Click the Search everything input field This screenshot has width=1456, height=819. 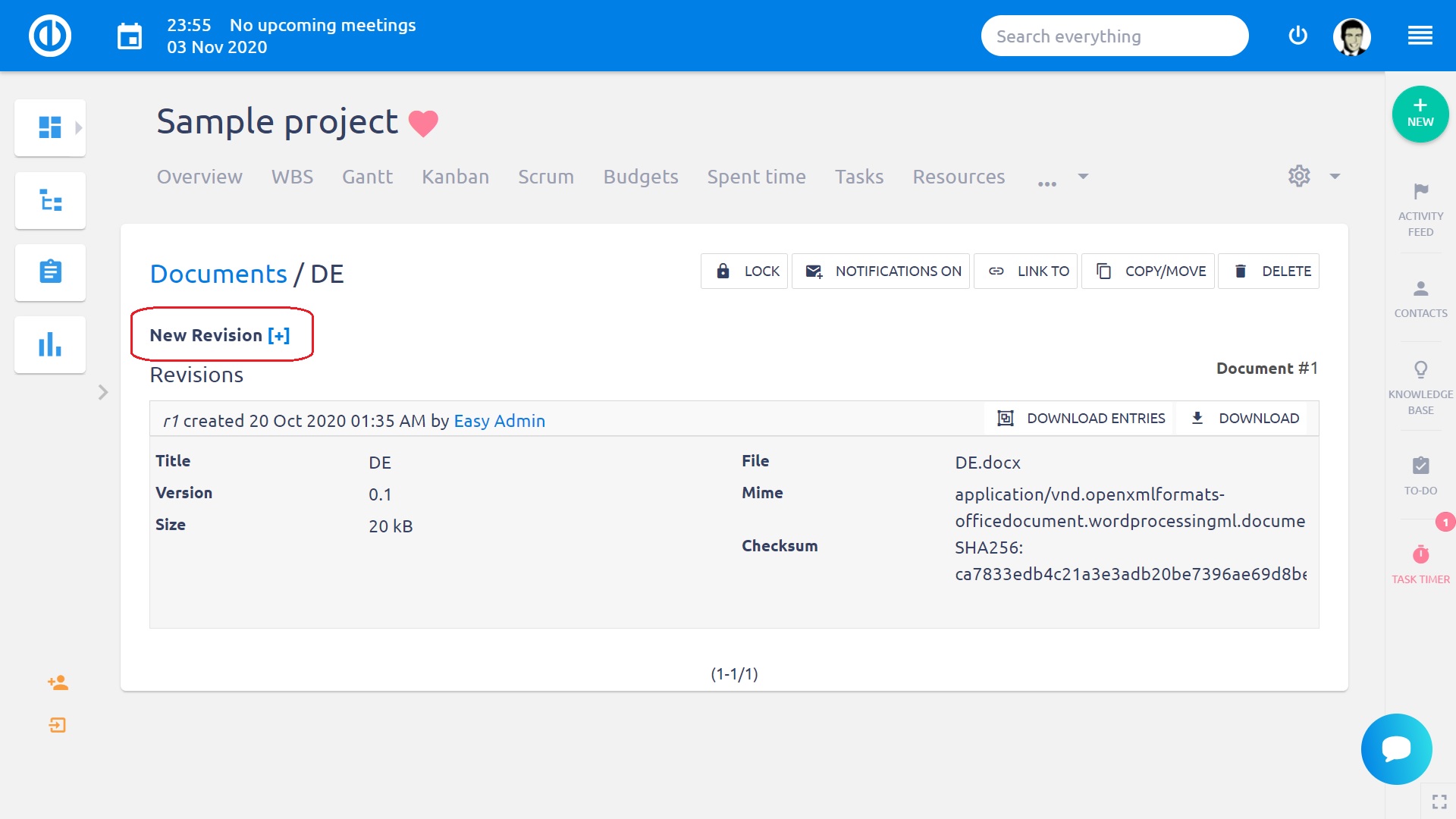coord(1115,35)
